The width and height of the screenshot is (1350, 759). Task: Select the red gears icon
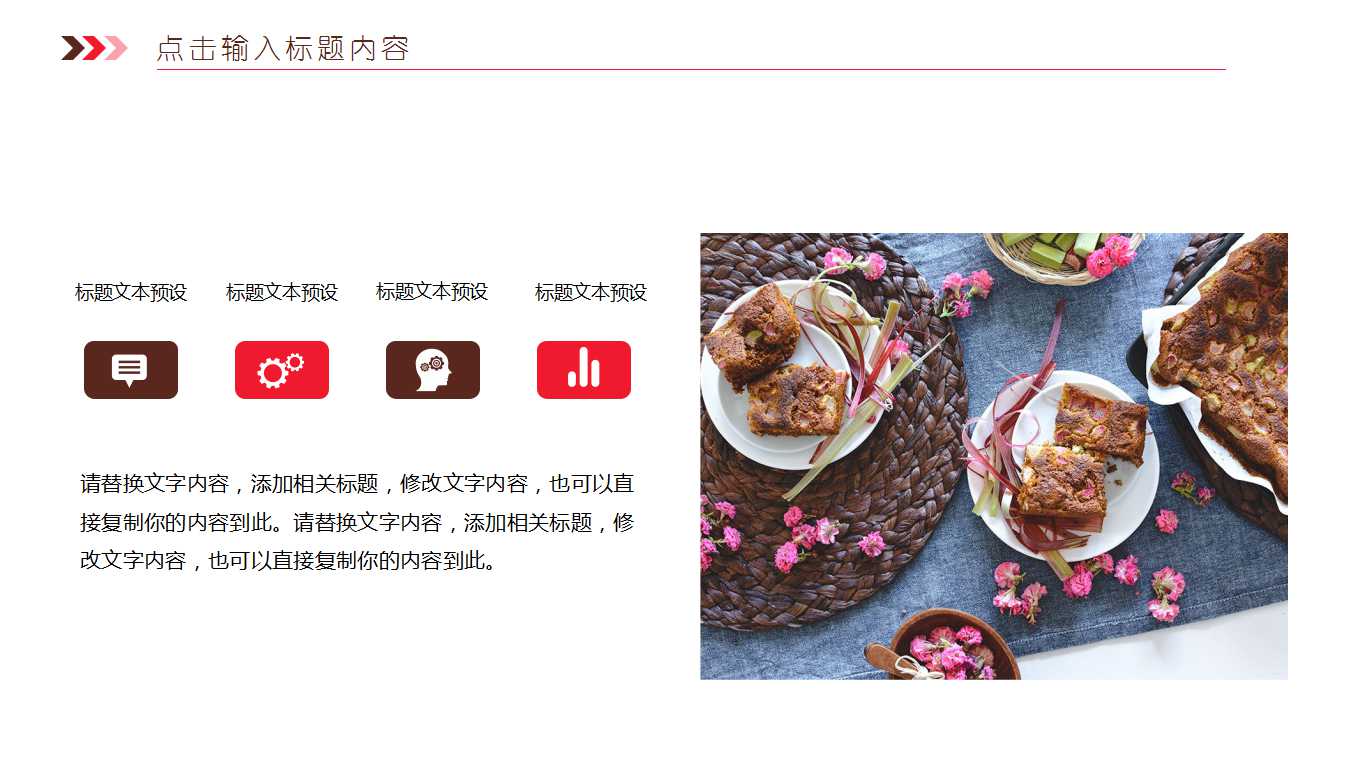282,370
